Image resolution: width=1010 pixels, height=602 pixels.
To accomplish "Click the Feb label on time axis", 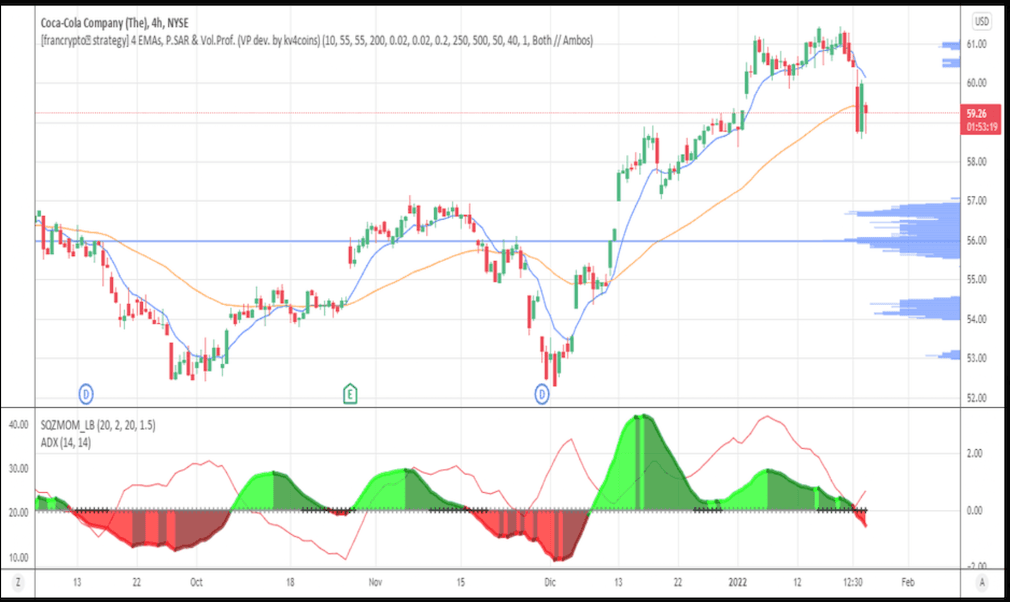I will coord(908,582).
